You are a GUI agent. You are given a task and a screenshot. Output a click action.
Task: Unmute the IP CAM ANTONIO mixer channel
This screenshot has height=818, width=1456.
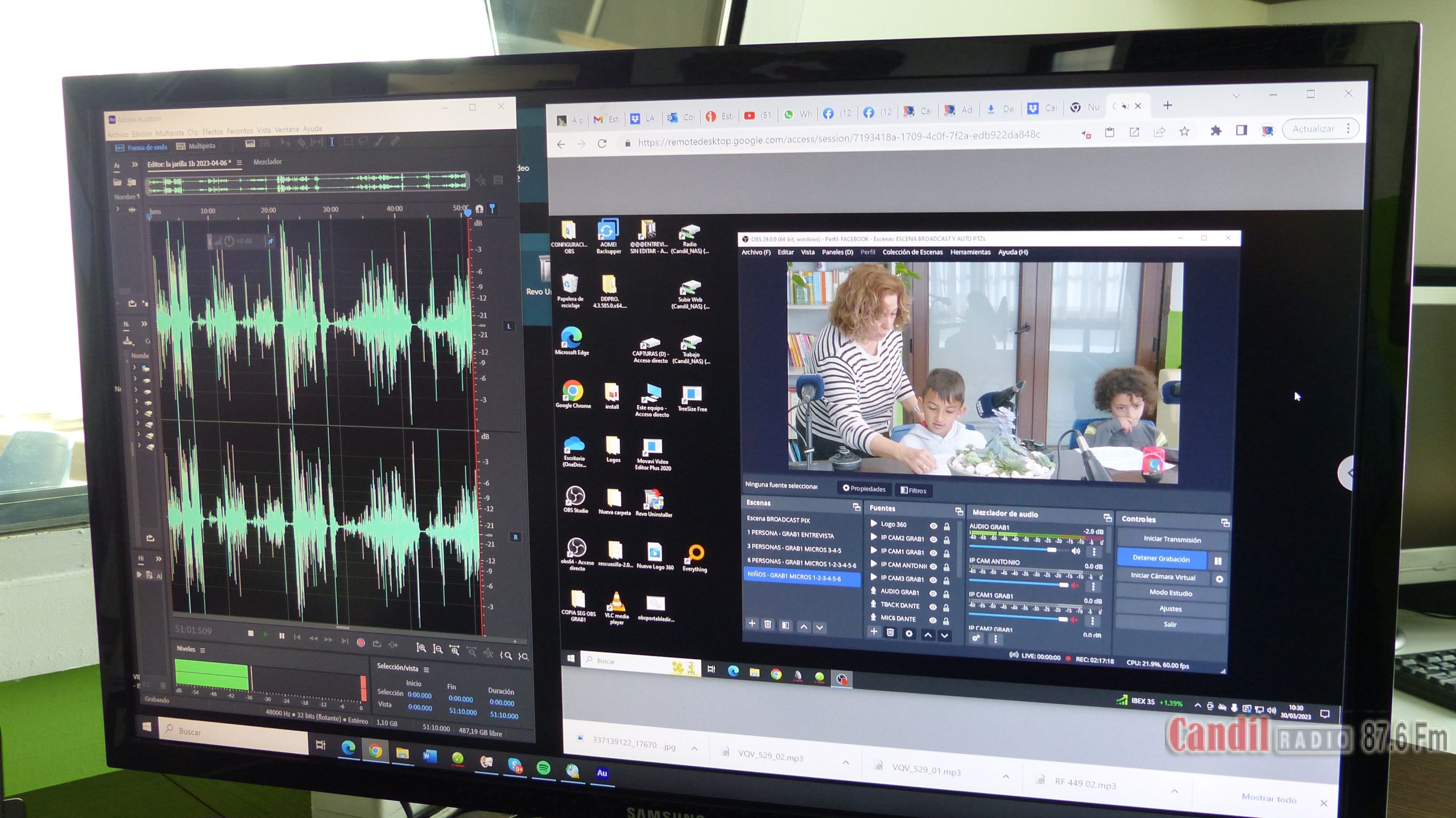[1075, 585]
